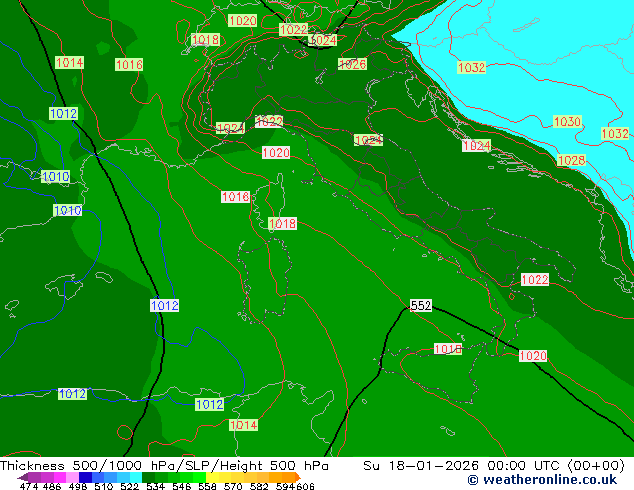This screenshot has height=490, width=634.
Task: Click the 1020 label beside the 552 contour line
Action: point(533,355)
